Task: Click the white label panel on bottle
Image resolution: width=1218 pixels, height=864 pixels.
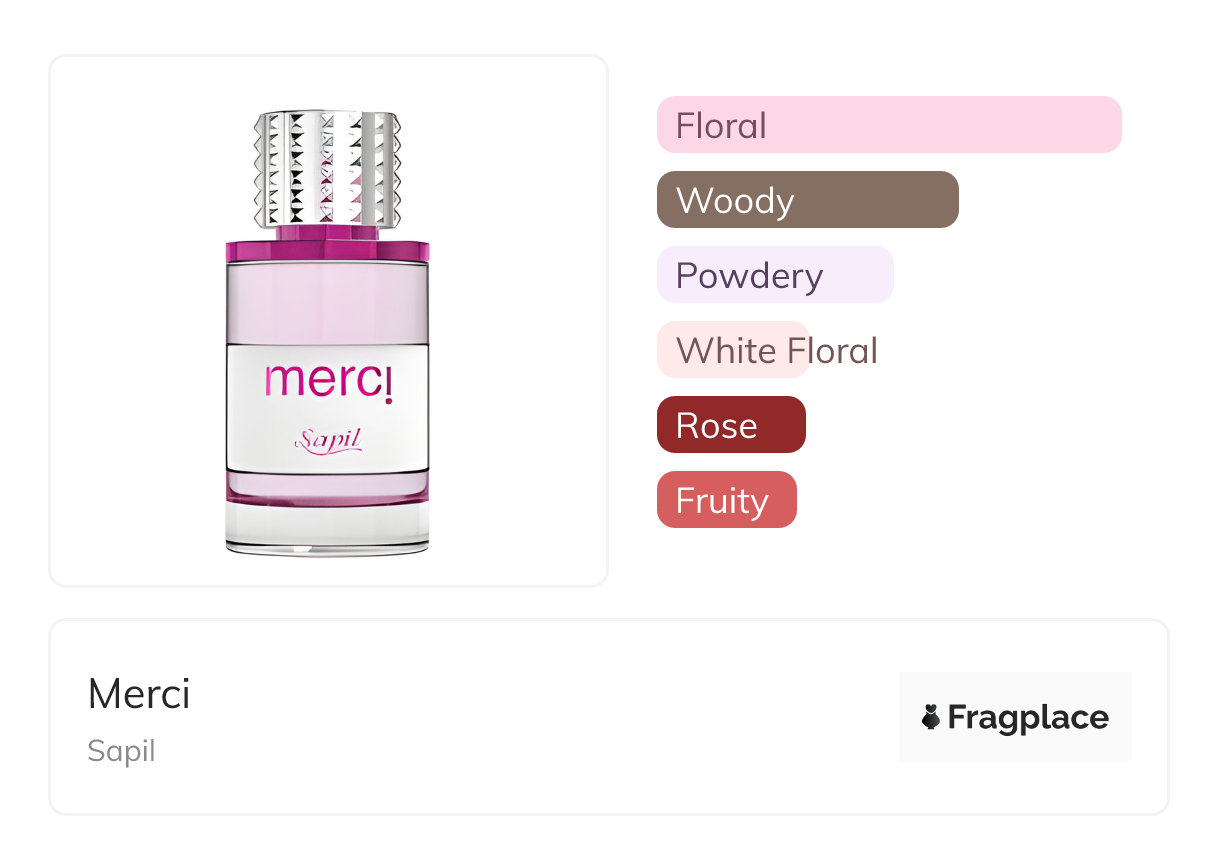Action: pyautogui.click(x=327, y=410)
